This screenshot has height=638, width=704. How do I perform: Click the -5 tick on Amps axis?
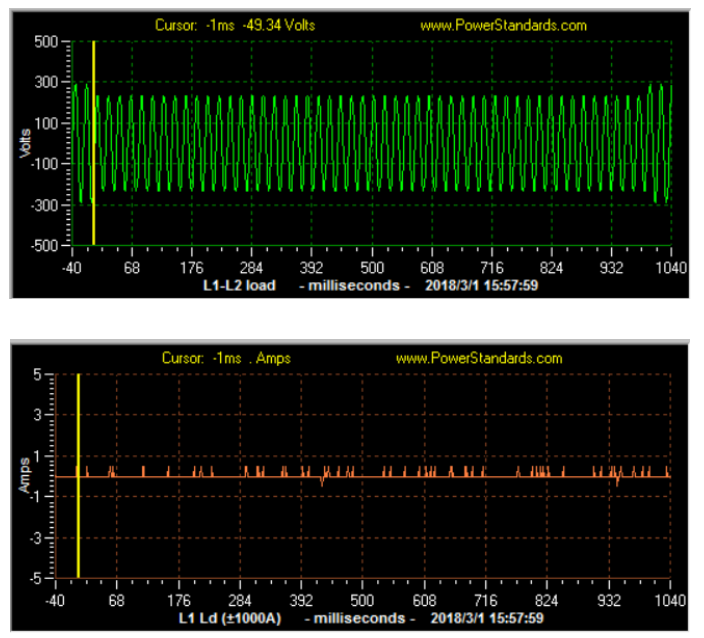click(45, 578)
